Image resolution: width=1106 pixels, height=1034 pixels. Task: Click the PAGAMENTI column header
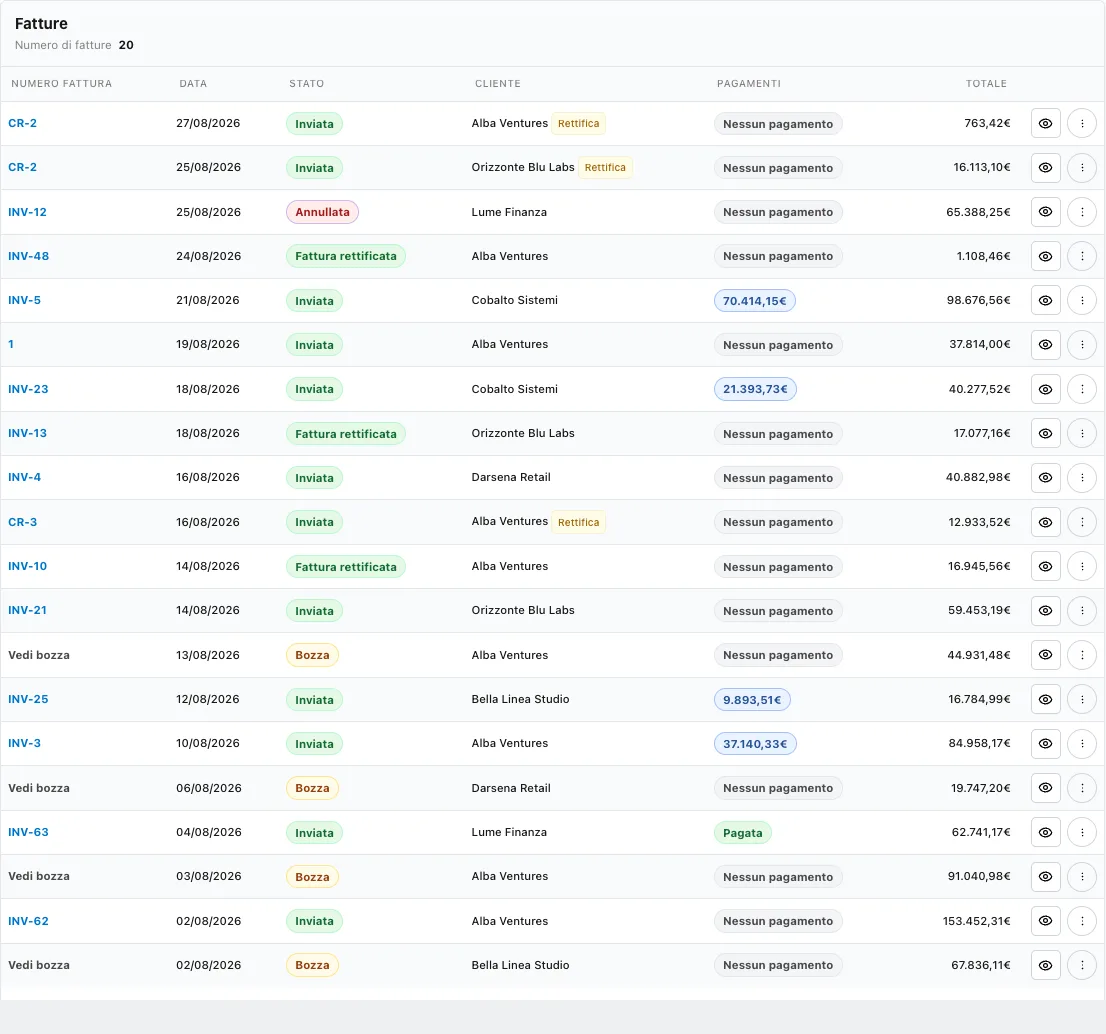(749, 83)
